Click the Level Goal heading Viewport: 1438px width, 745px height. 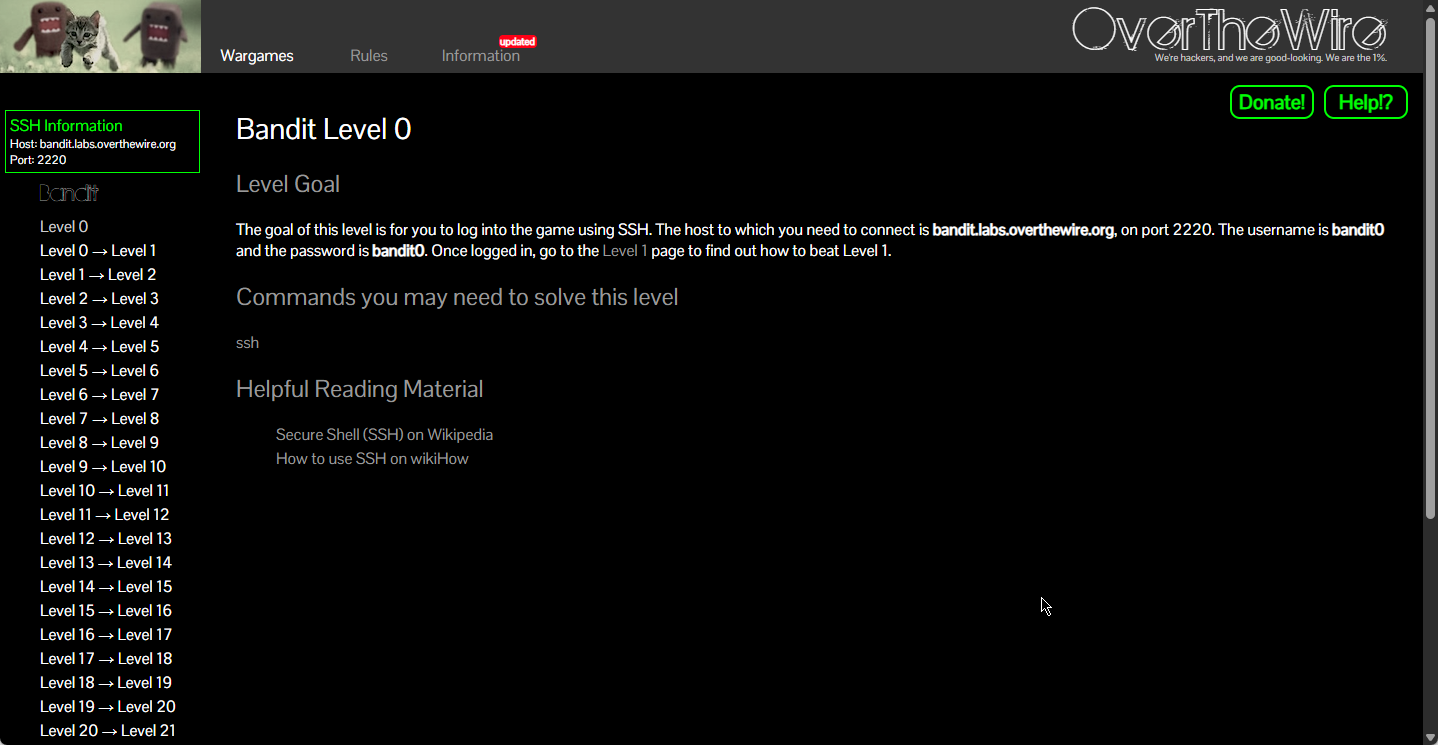tap(288, 184)
